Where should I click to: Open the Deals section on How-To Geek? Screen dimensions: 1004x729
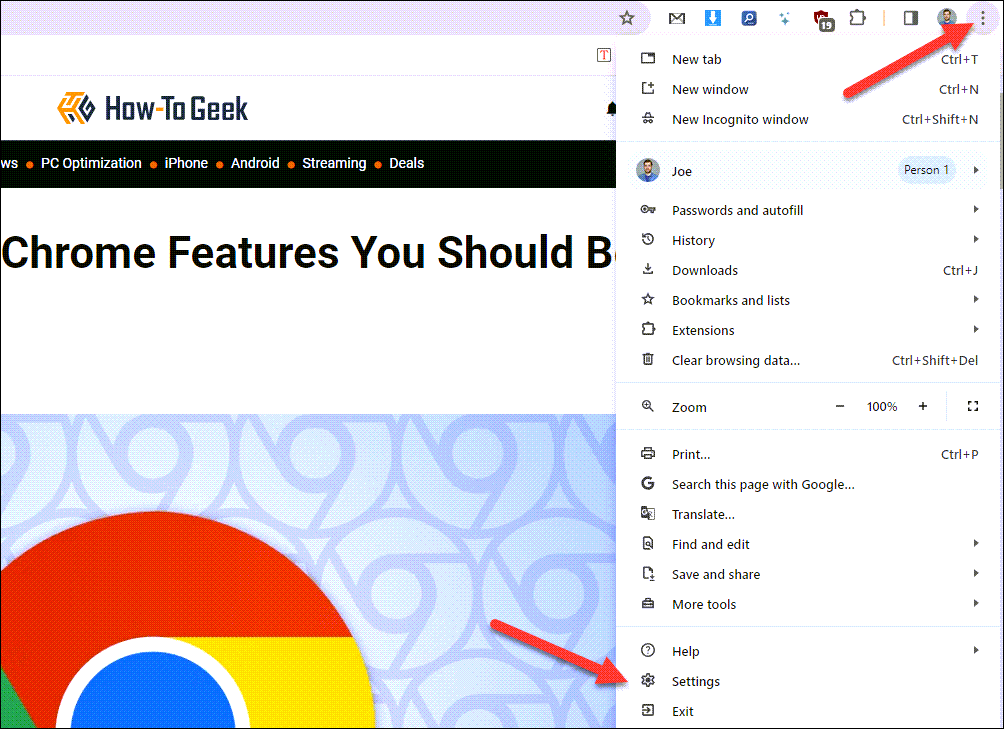(x=406, y=163)
